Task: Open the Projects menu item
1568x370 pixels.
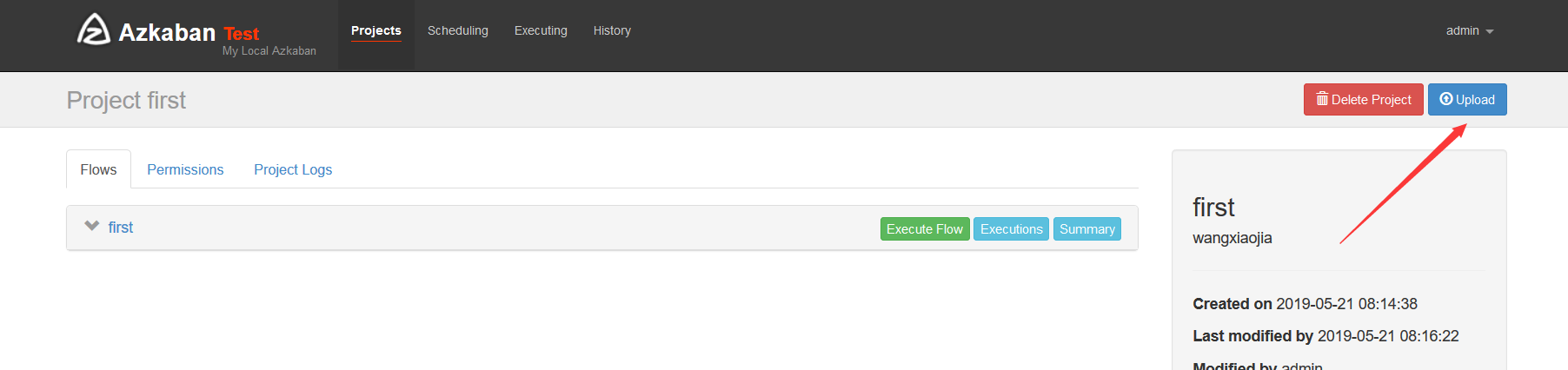Action: [376, 30]
